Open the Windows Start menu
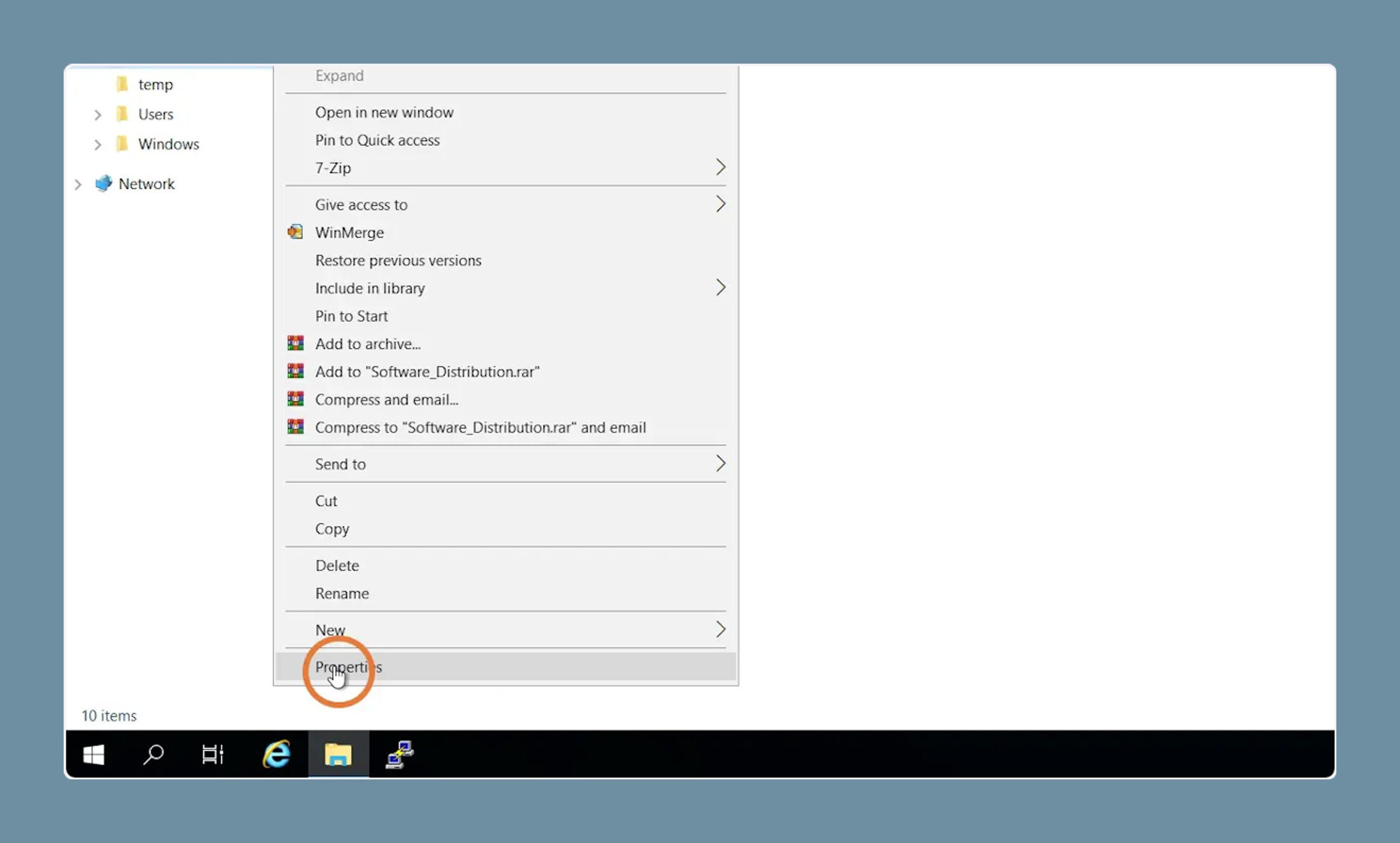The image size is (1400, 843). 94,755
